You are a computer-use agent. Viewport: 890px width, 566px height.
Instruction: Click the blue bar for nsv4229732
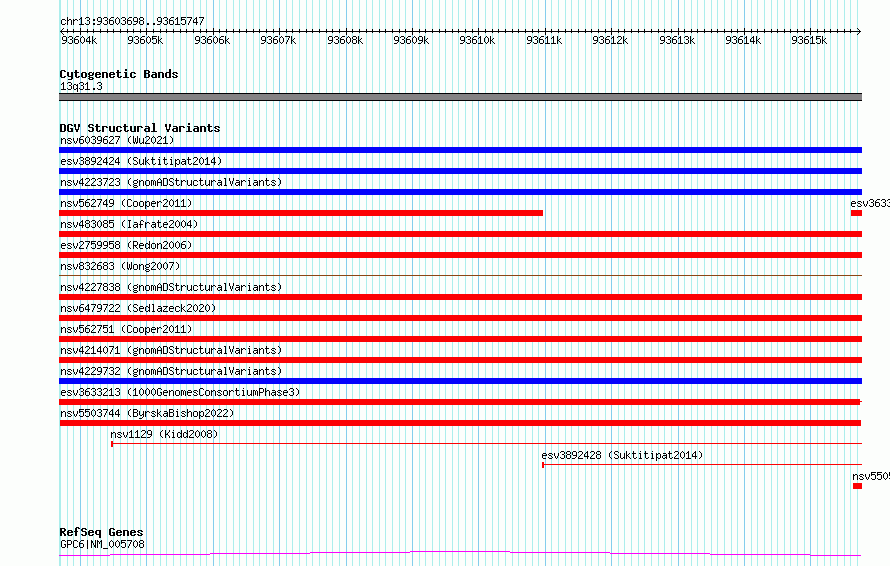460,381
